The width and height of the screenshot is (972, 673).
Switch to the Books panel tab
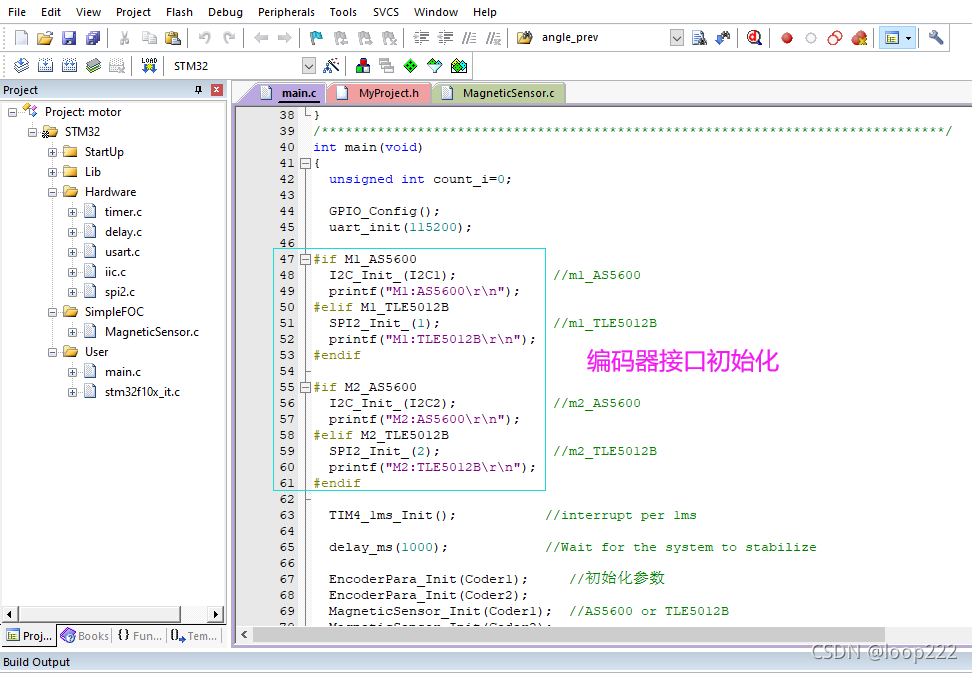pos(86,636)
